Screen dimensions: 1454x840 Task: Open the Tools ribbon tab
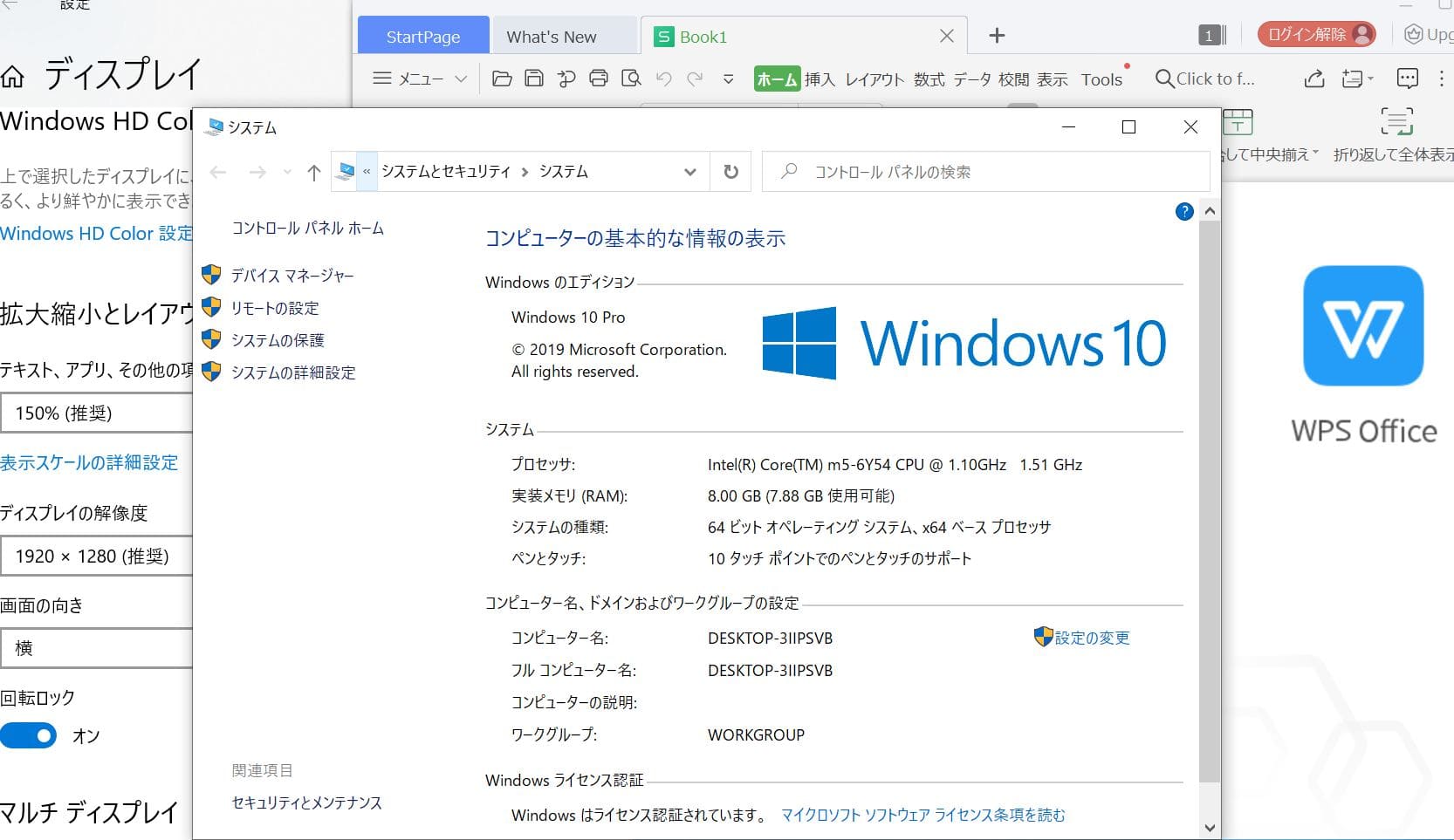pyautogui.click(x=1102, y=79)
